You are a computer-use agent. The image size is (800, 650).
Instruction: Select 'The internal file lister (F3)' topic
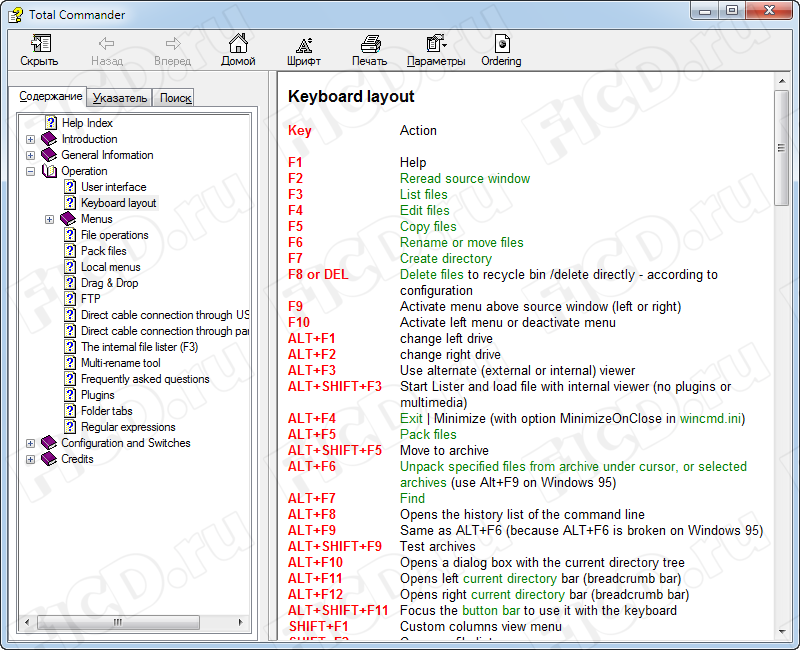139,347
